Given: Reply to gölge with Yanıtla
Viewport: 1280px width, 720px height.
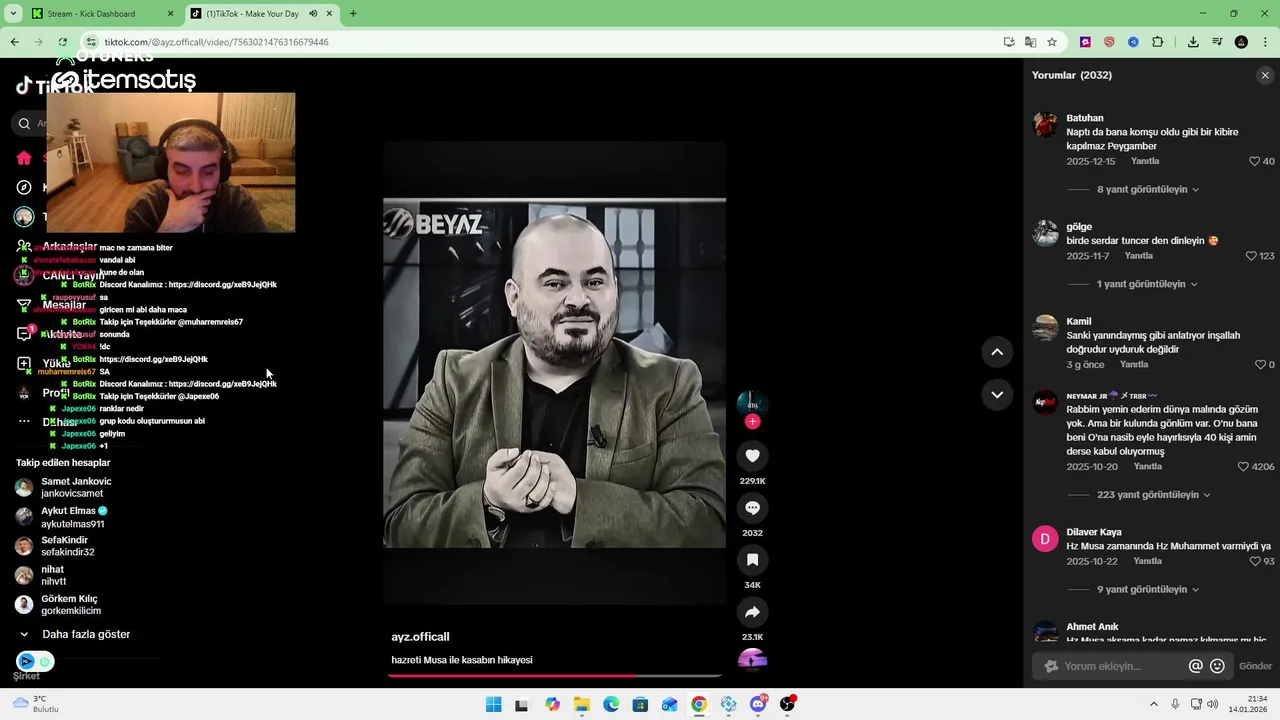Looking at the screenshot, I should point(1139,256).
